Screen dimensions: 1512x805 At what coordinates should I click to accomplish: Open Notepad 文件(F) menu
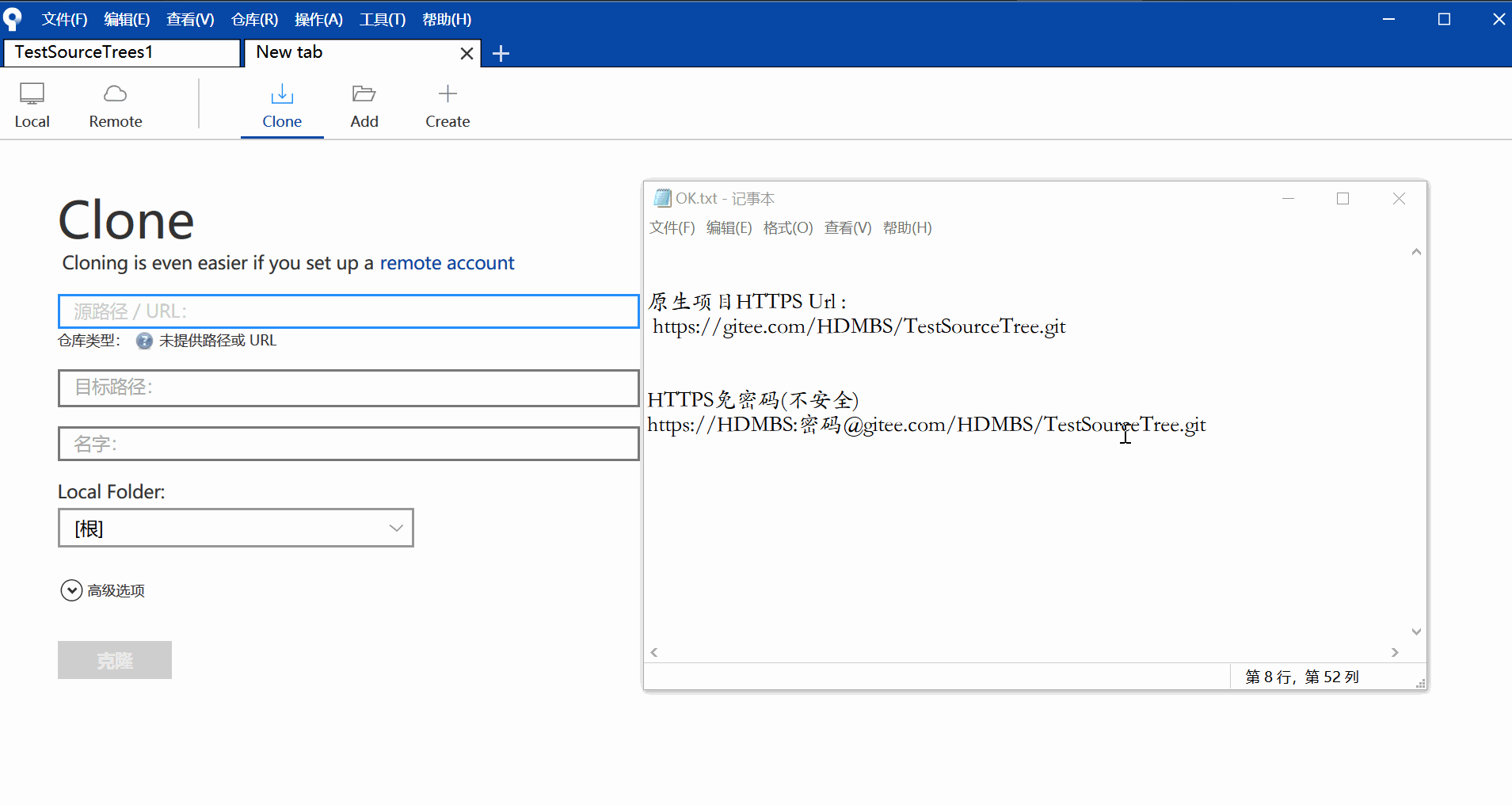pos(672,228)
